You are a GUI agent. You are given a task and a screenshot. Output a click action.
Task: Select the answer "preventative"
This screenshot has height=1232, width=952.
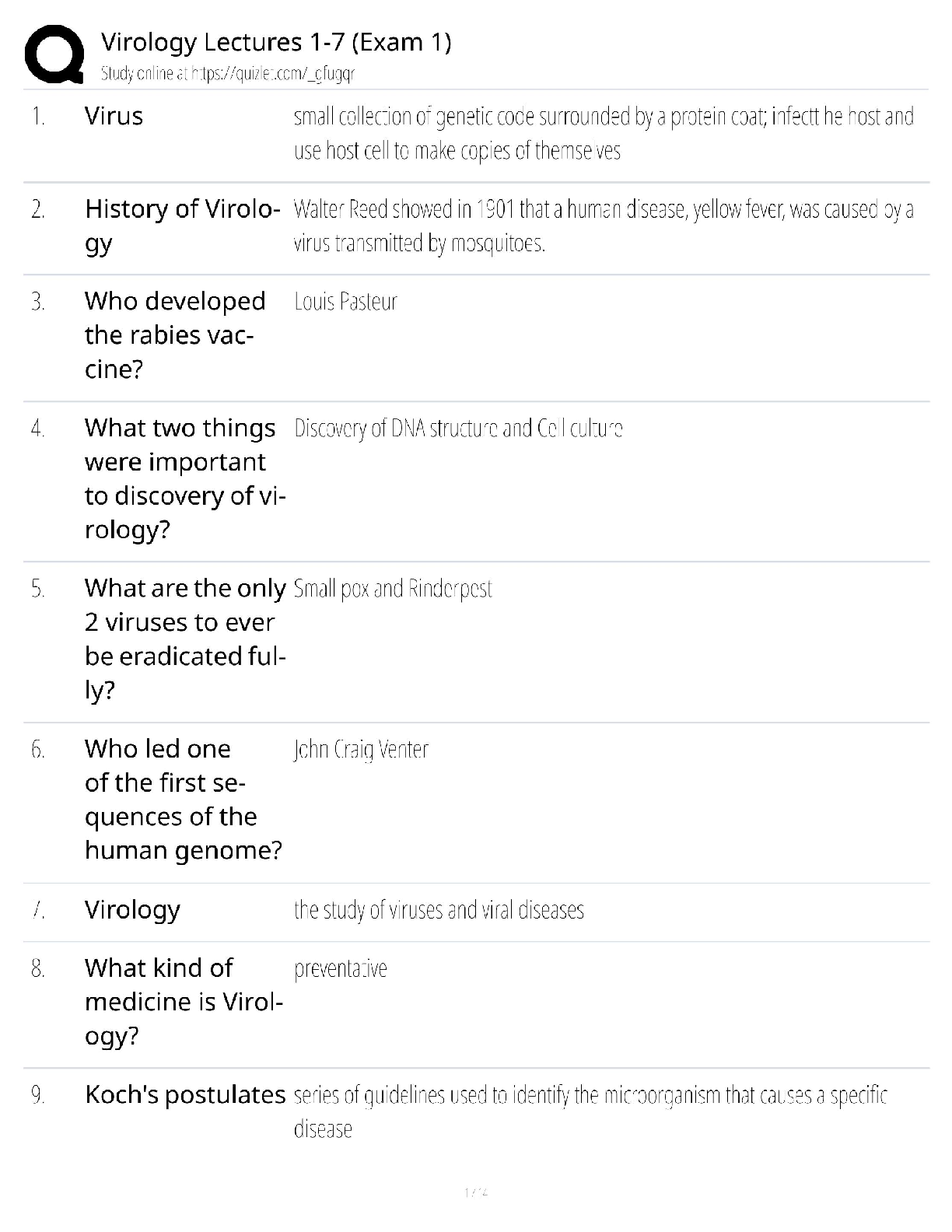pos(340,969)
